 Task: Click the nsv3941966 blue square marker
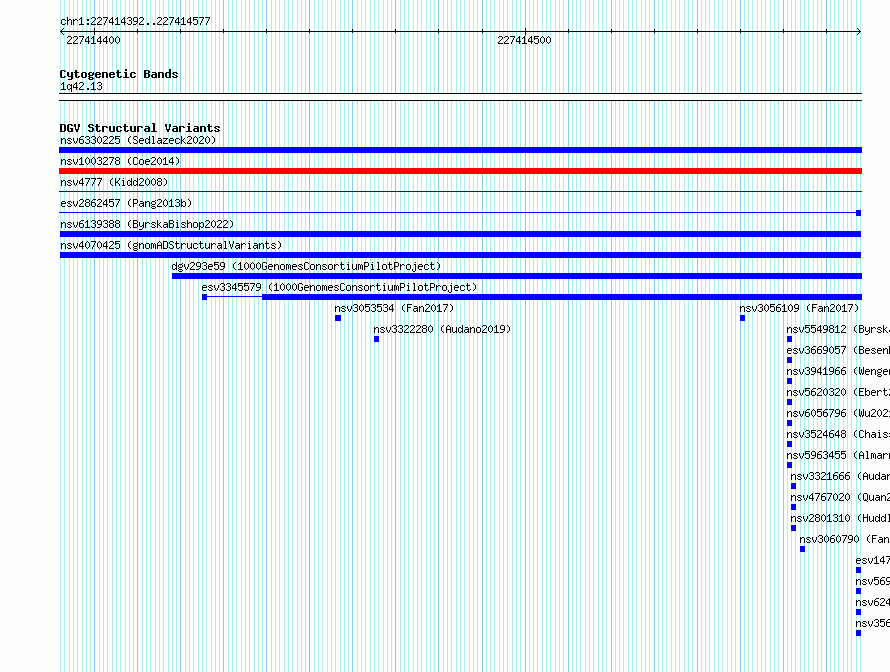pyautogui.click(x=789, y=381)
